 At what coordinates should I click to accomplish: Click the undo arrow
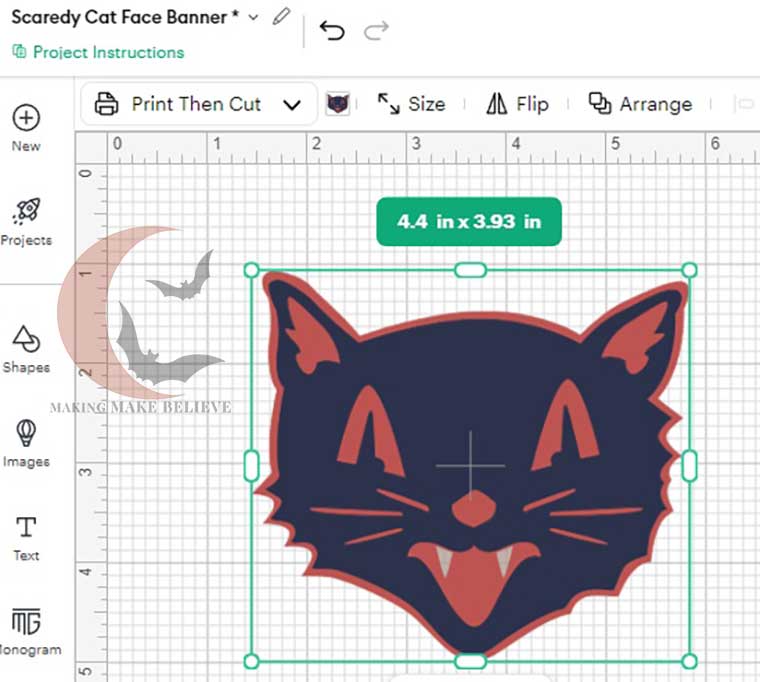[332, 31]
